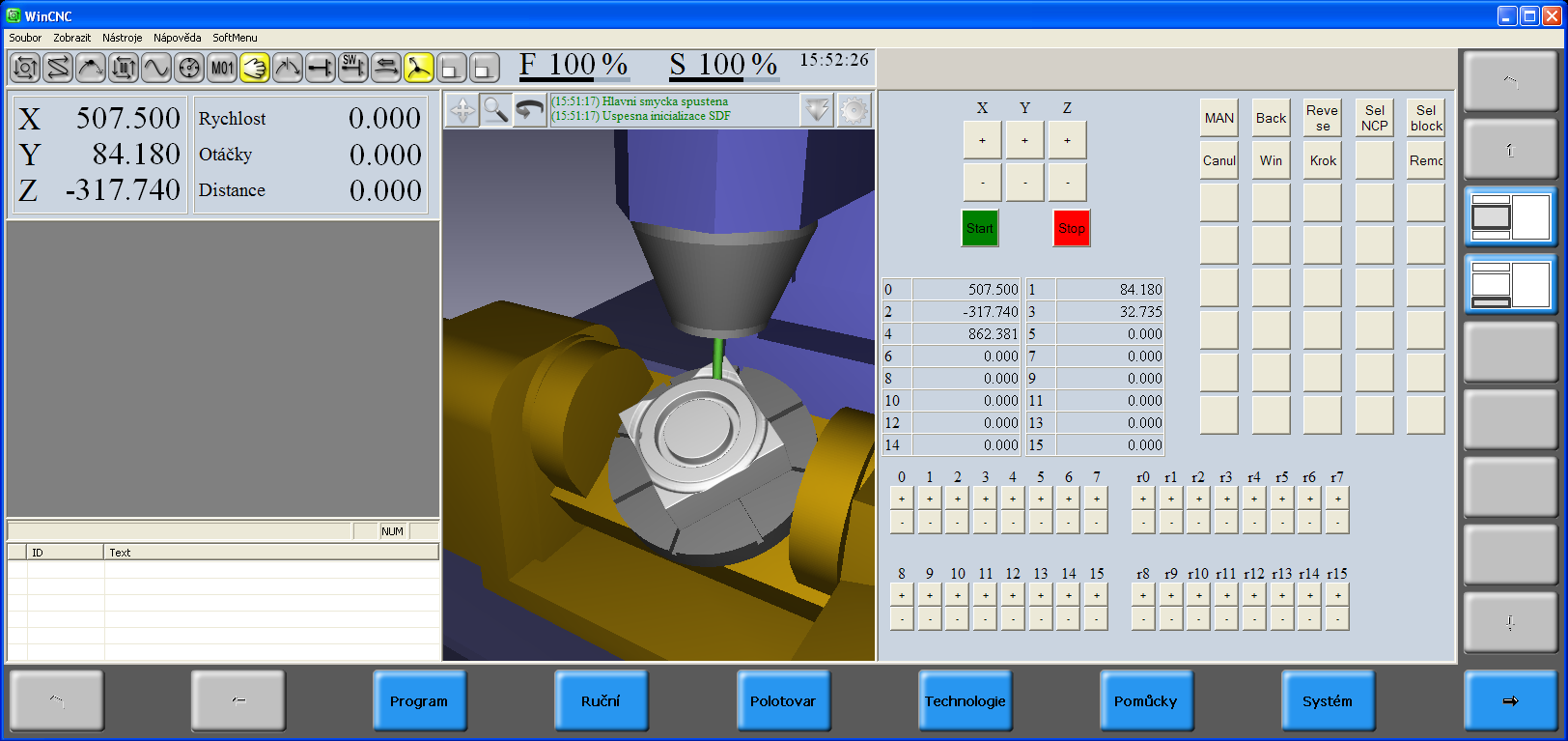Click the sidebar down-arrow softkey
1568x741 pixels.
click(1510, 623)
